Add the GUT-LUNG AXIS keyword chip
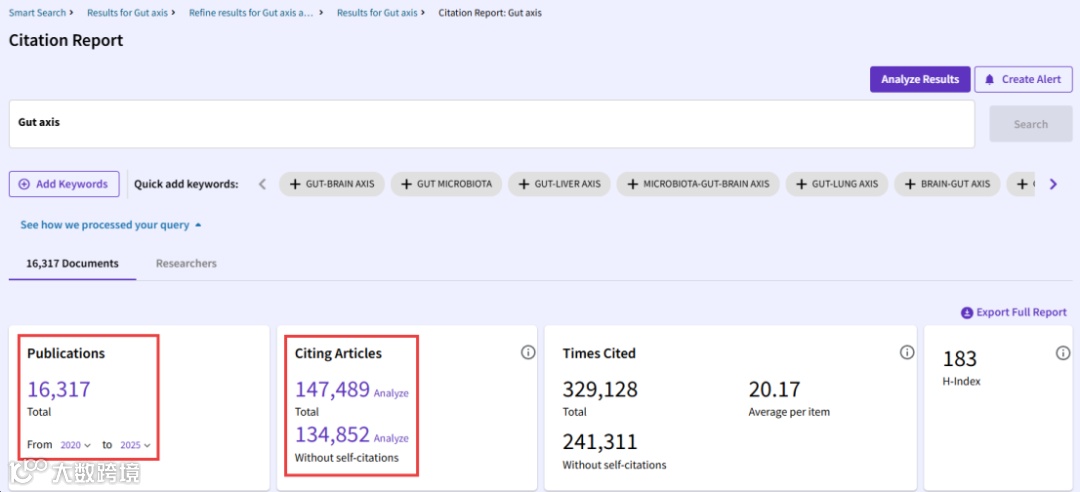Screen dimensions: 1080x492 tap(837, 184)
